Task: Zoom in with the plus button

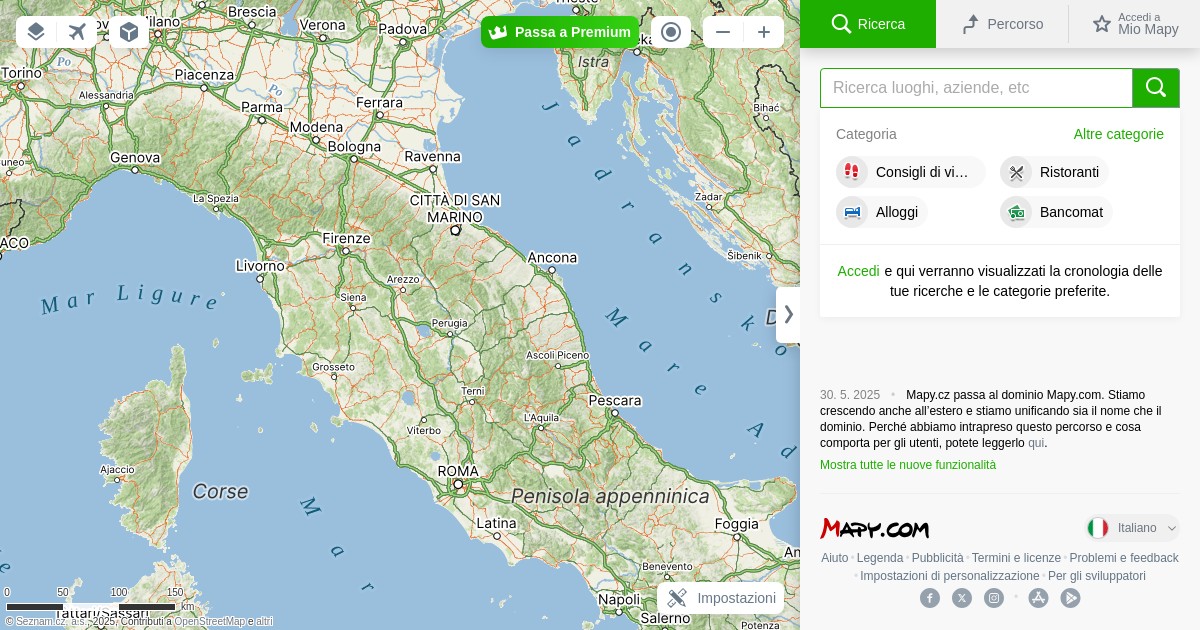Action: click(x=764, y=32)
